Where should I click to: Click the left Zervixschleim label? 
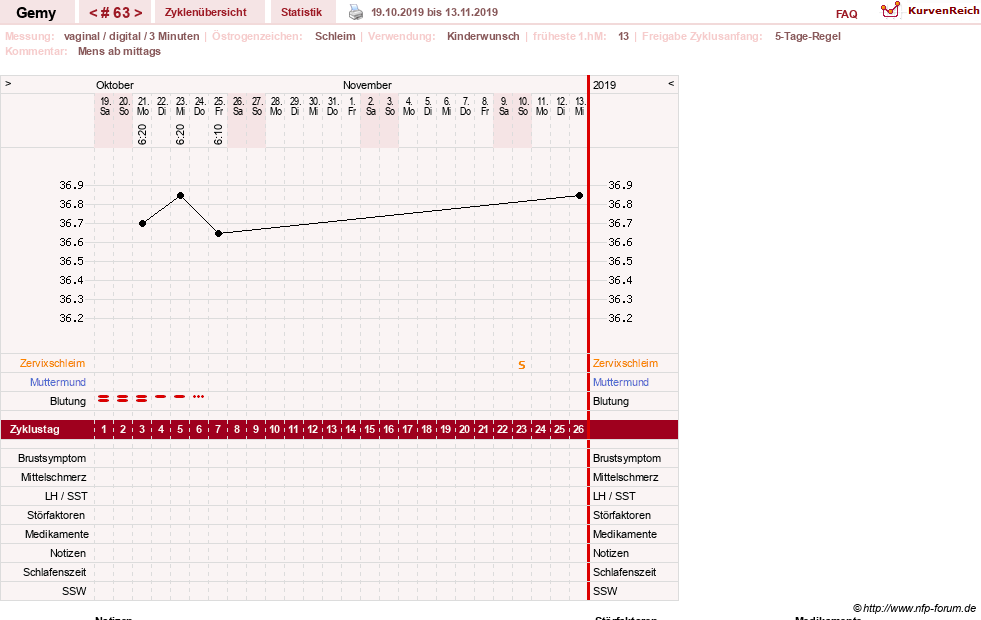[52, 363]
